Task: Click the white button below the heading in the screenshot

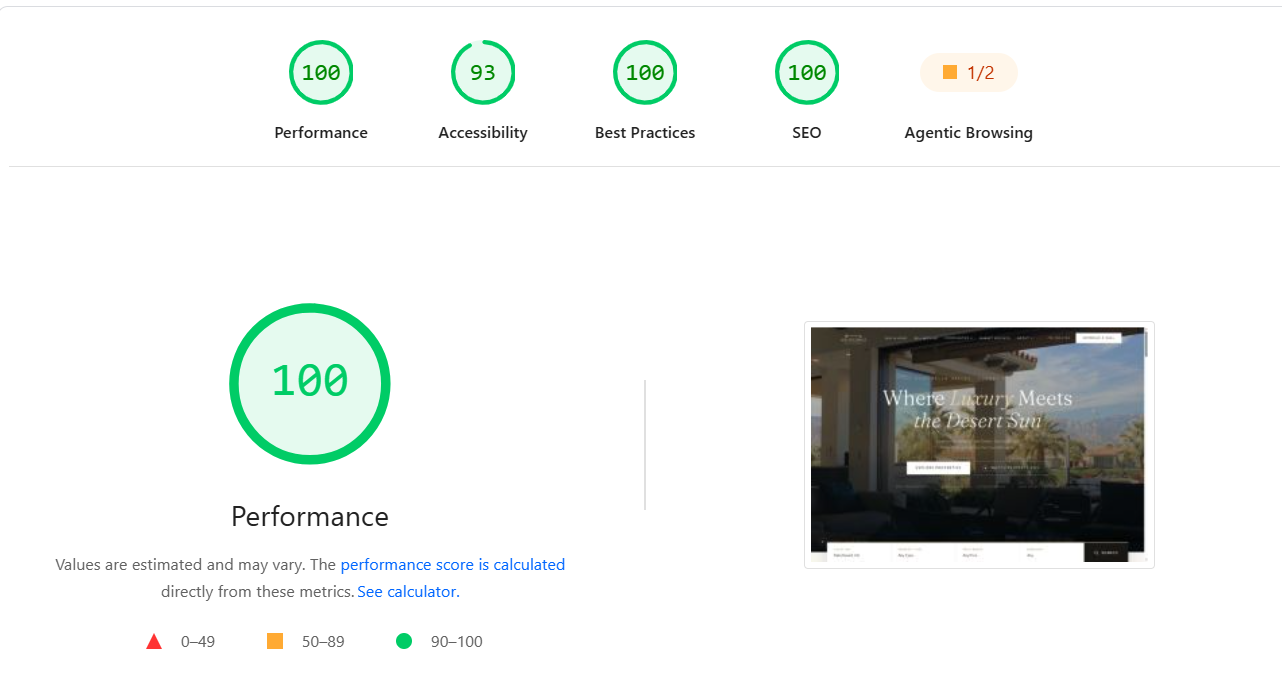Action: [x=938, y=467]
